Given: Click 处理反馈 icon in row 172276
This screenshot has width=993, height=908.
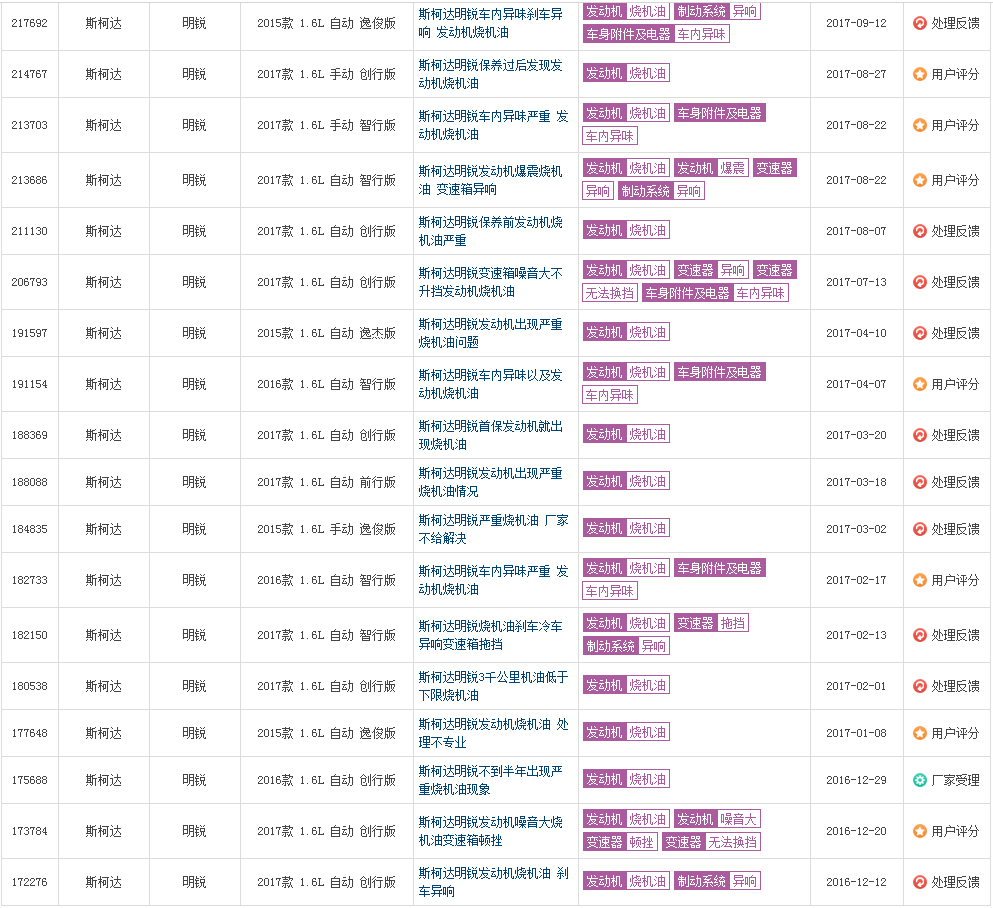Looking at the screenshot, I should pyautogui.click(x=920, y=882).
